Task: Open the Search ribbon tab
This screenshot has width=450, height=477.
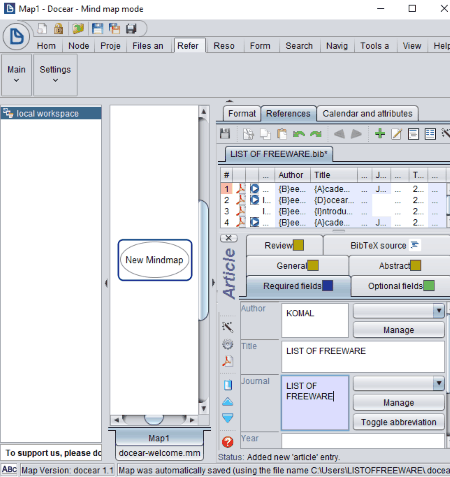Action: [x=299, y=46]
